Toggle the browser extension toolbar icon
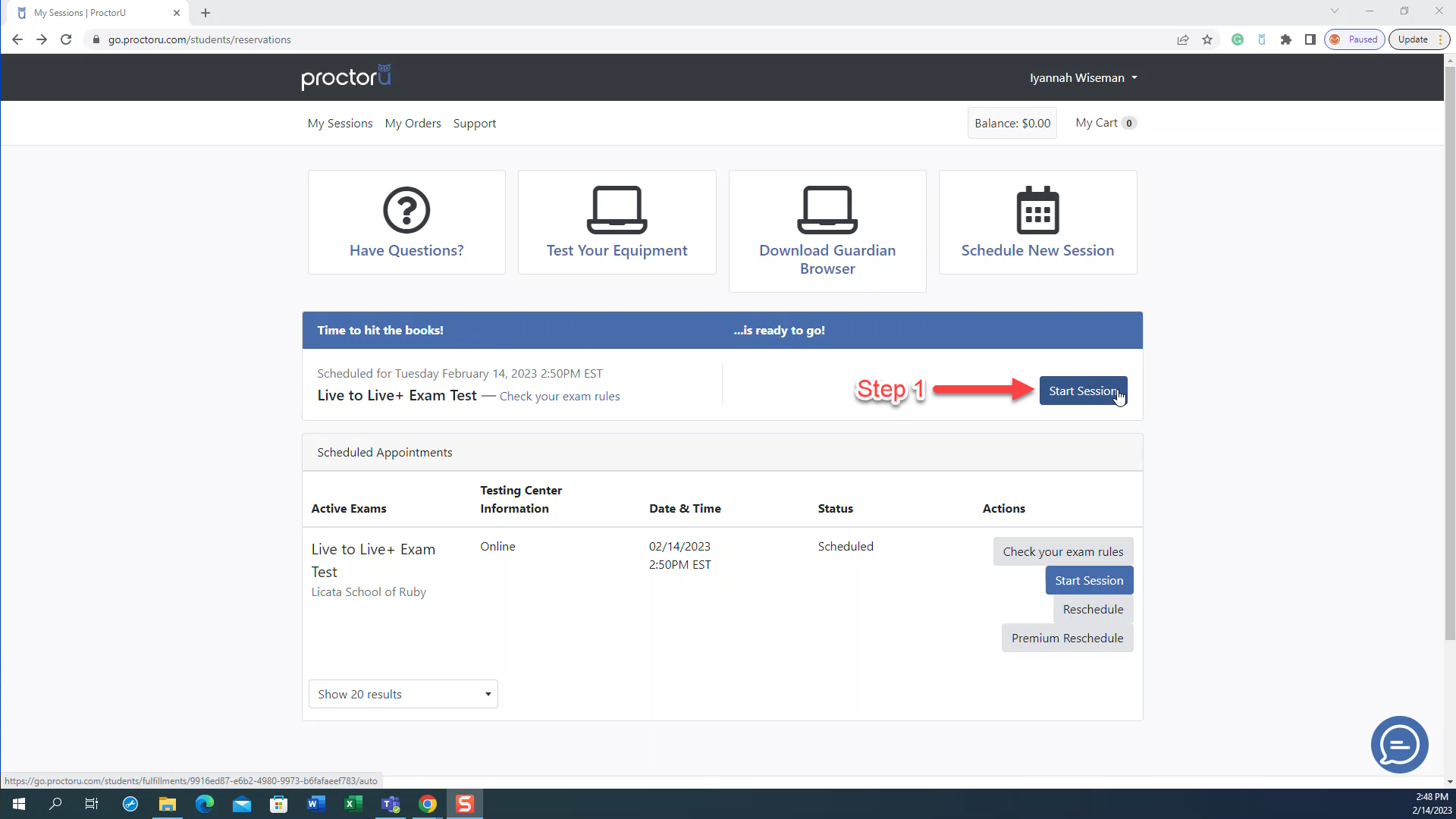Image resolution: width=1456 pixels, height=819 pixels. click(x=1284, y=39)
